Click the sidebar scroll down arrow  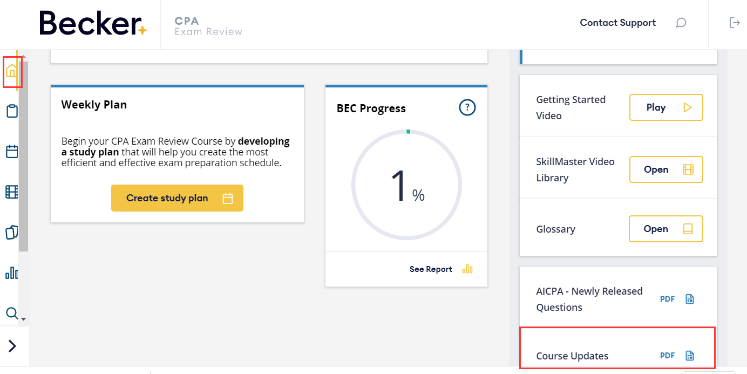23,319
